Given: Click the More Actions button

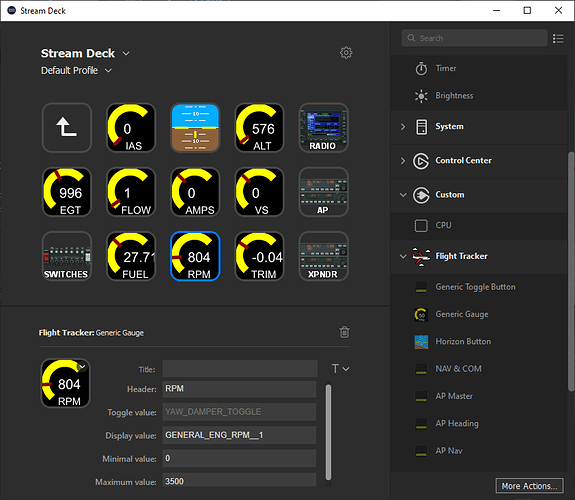Looking at the screenshot, I should point(529,486).
